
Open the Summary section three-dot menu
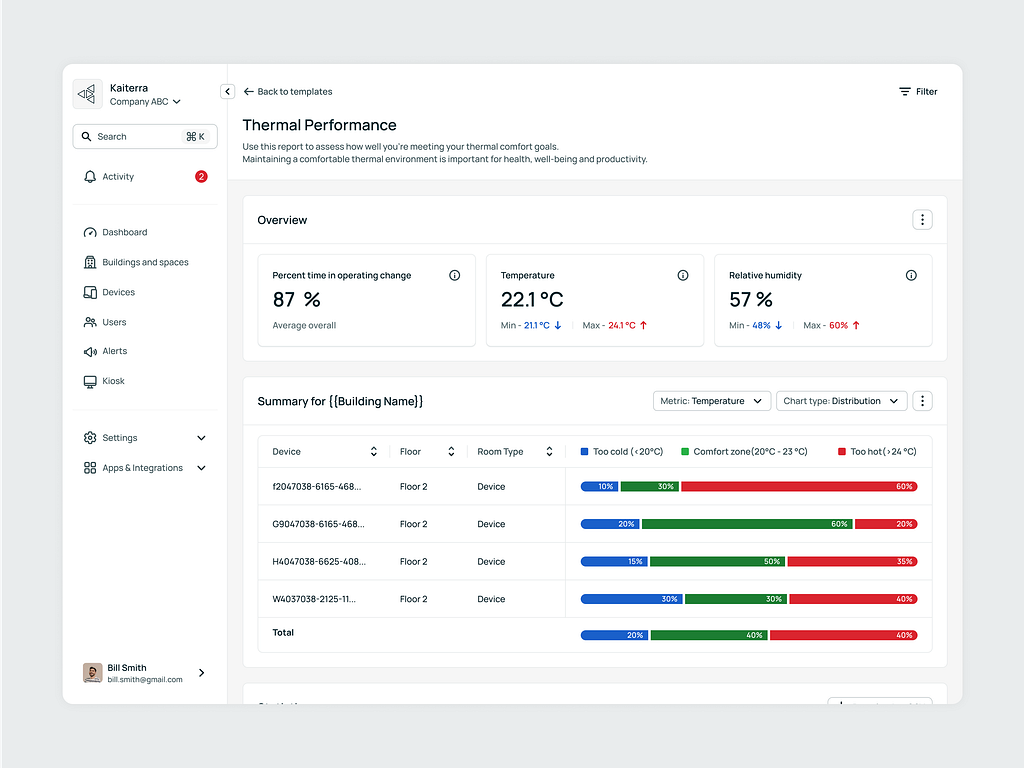click(922, 401)
